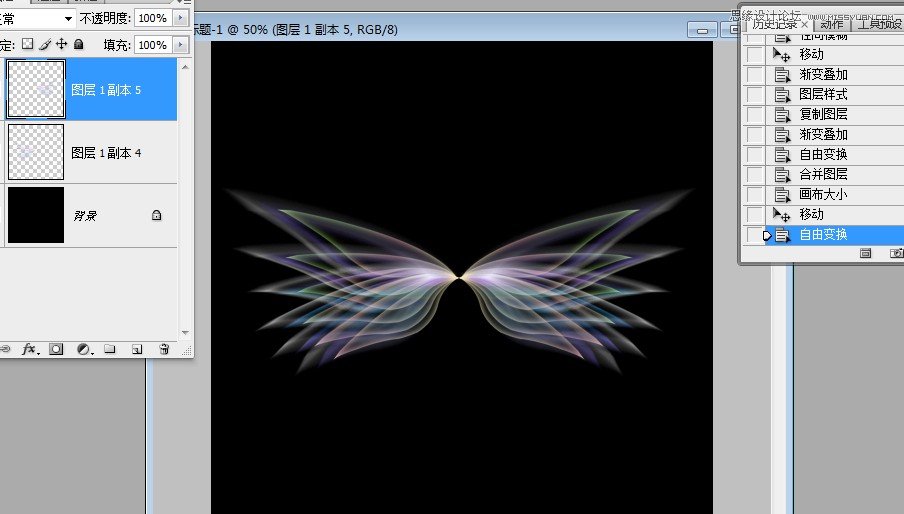Link layers using the chain icon
The image size is (904, 514).
point(5,349)
